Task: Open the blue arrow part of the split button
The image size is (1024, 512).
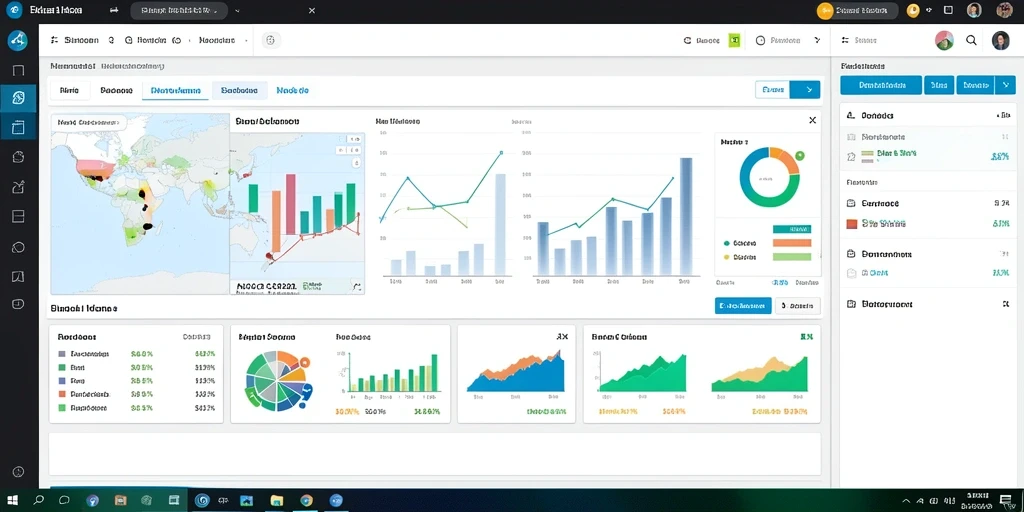Action: click(805, 90)
